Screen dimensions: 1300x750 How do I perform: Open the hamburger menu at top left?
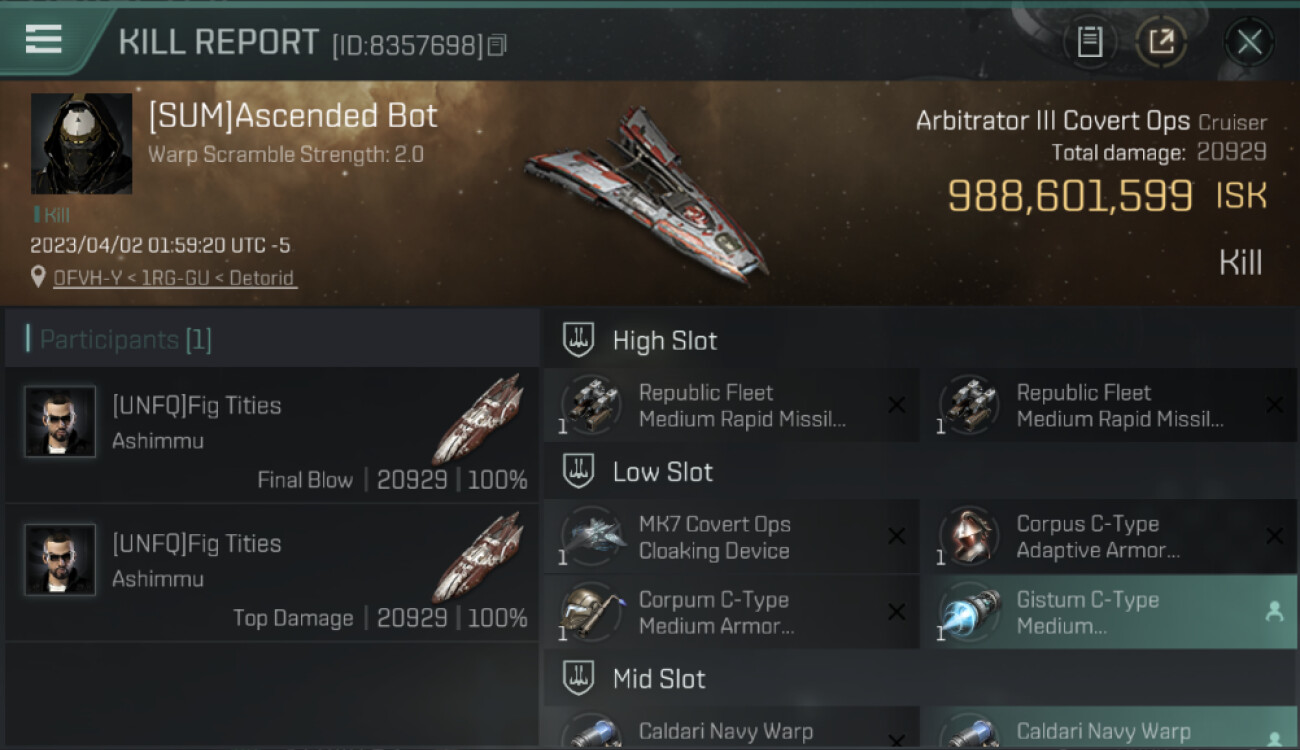point(44,40)
